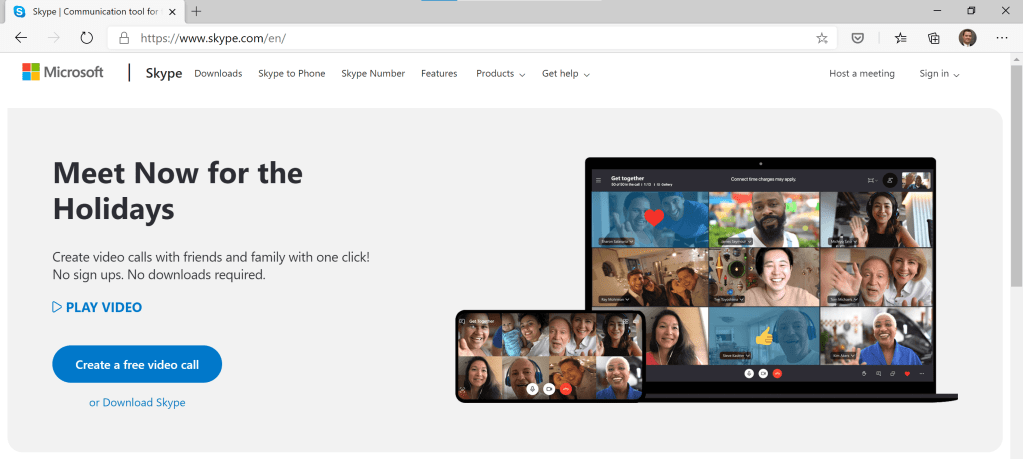Click the Microsoft logo
Viewport: 1023px width, 459px height.
(63, 73)
